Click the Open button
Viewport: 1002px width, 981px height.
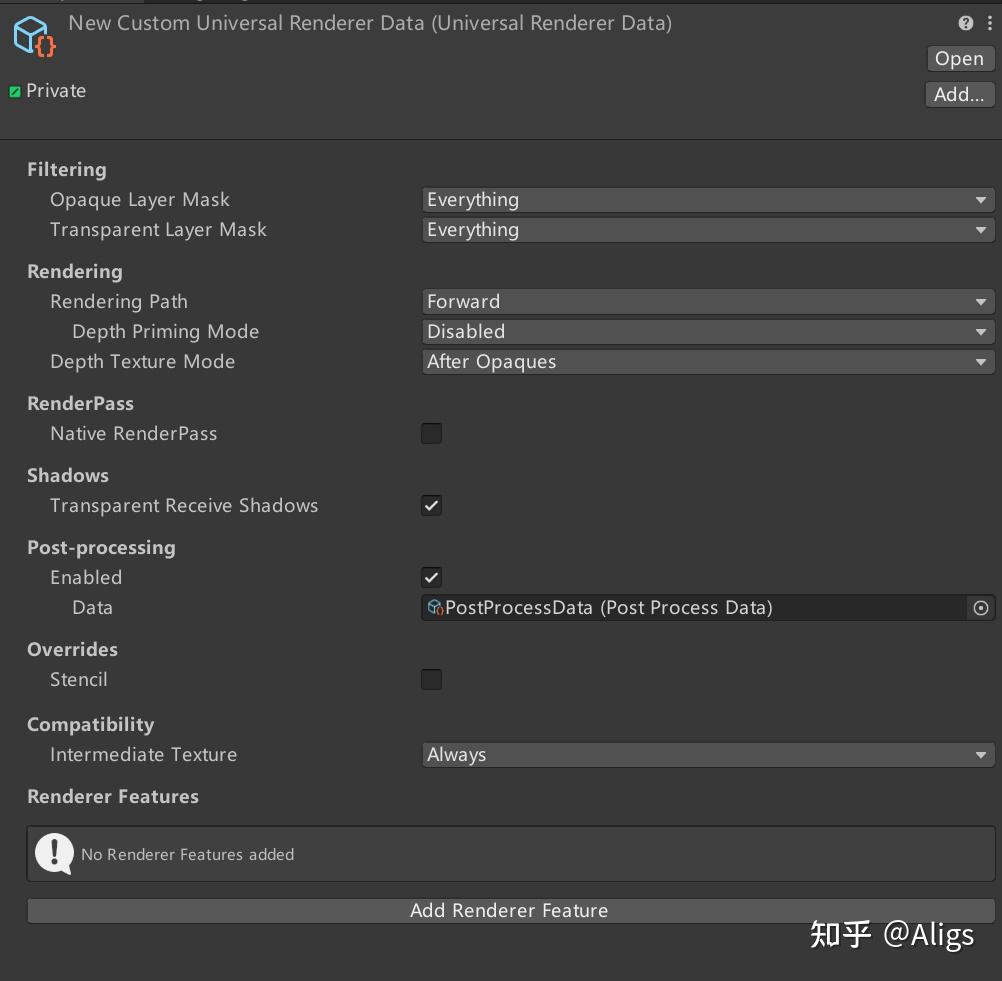pos(958,58)
